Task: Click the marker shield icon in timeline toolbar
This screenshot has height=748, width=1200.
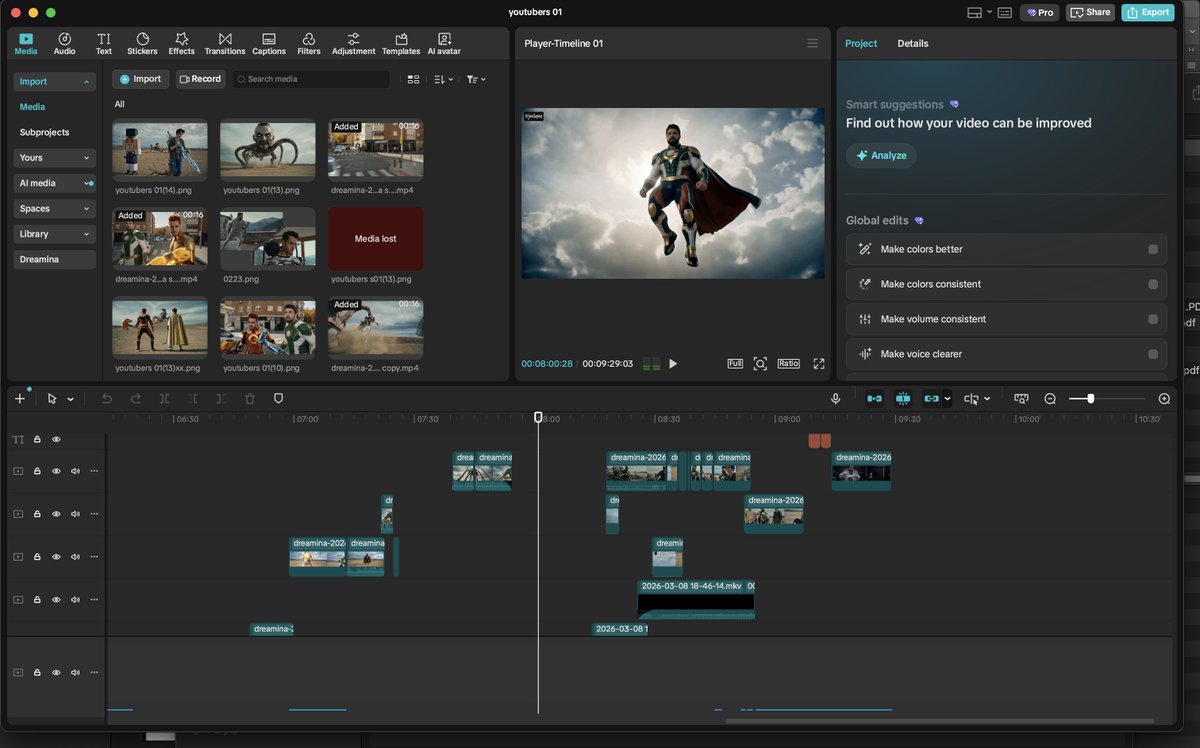Action: (x=279, y=398)
